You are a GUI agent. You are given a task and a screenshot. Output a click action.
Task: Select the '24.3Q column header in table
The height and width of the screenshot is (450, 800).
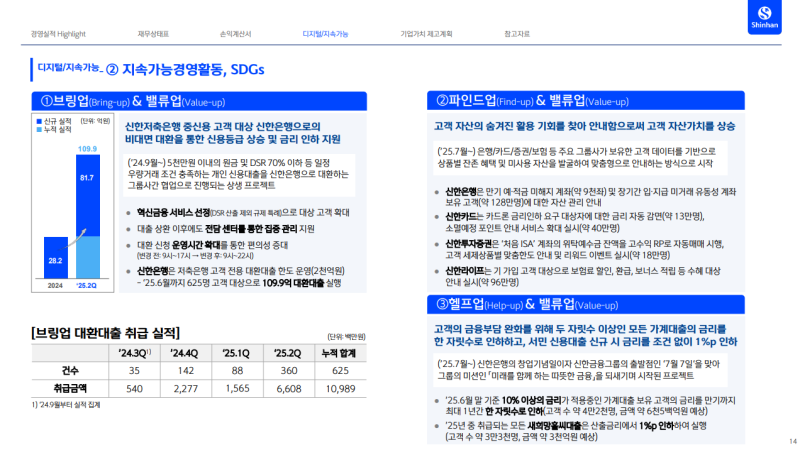point(135,352)
